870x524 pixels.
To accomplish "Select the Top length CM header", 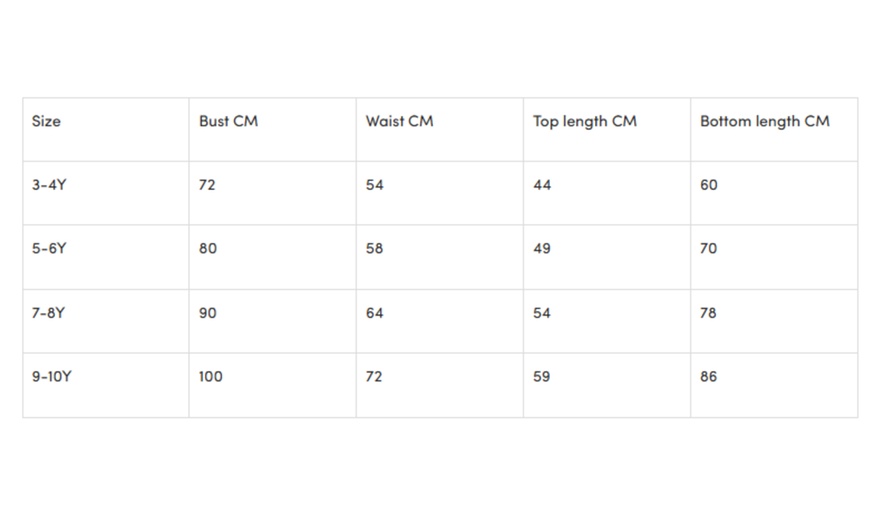I will tap(584, 121).
